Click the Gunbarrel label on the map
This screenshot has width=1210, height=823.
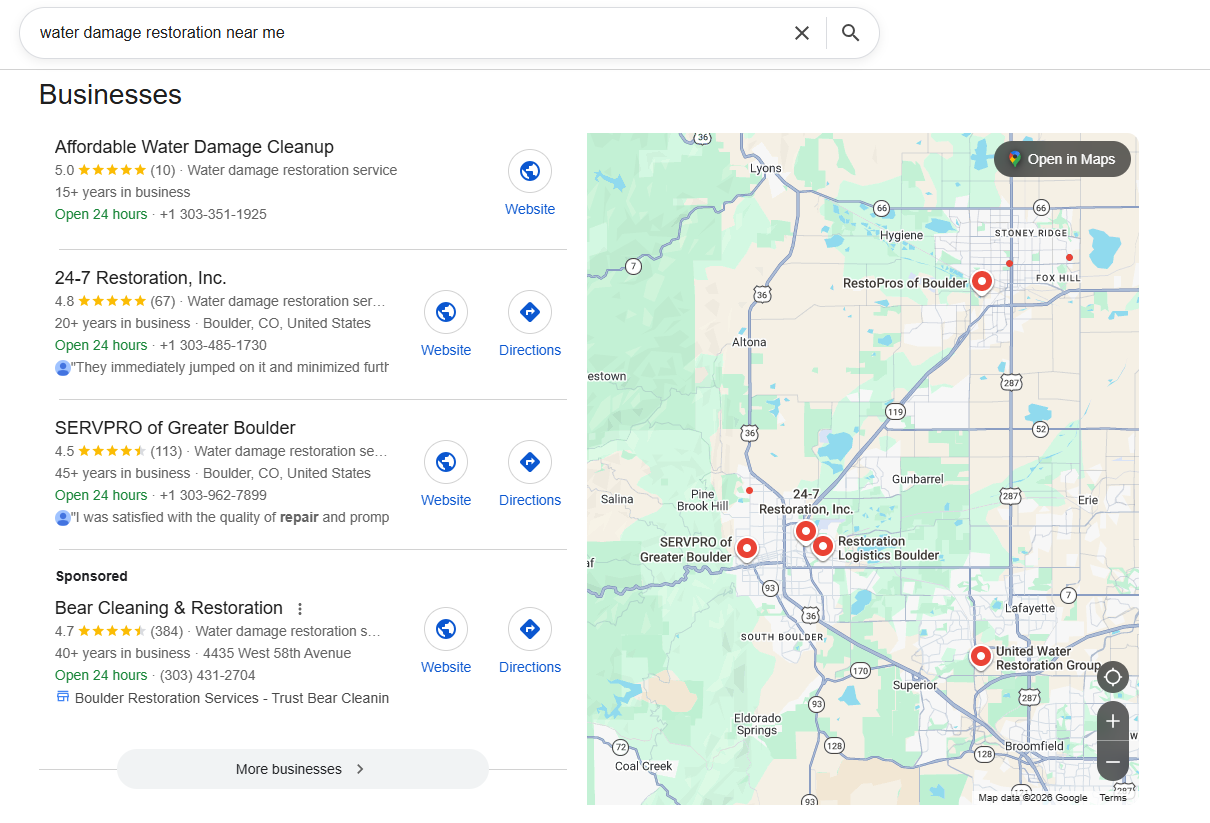tap(917, 479)
